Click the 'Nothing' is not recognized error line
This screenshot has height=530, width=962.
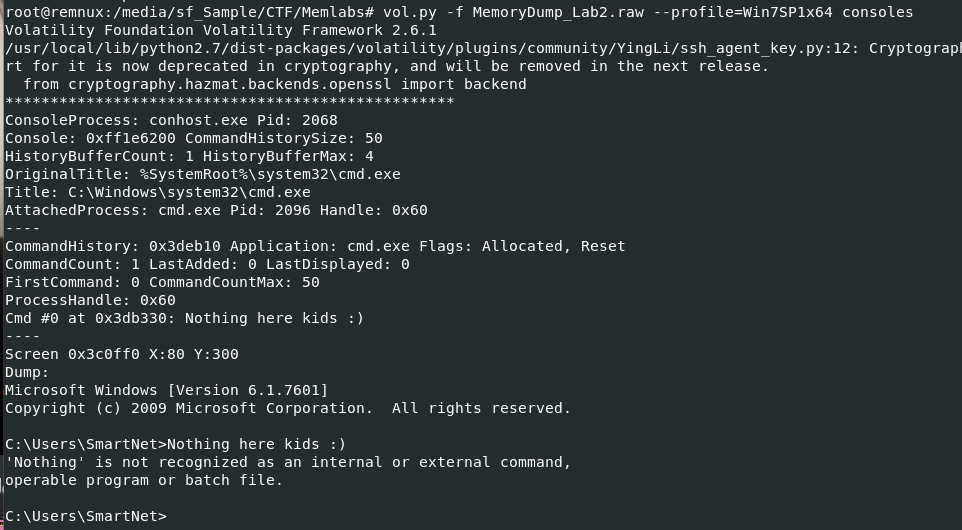[287, 462]
